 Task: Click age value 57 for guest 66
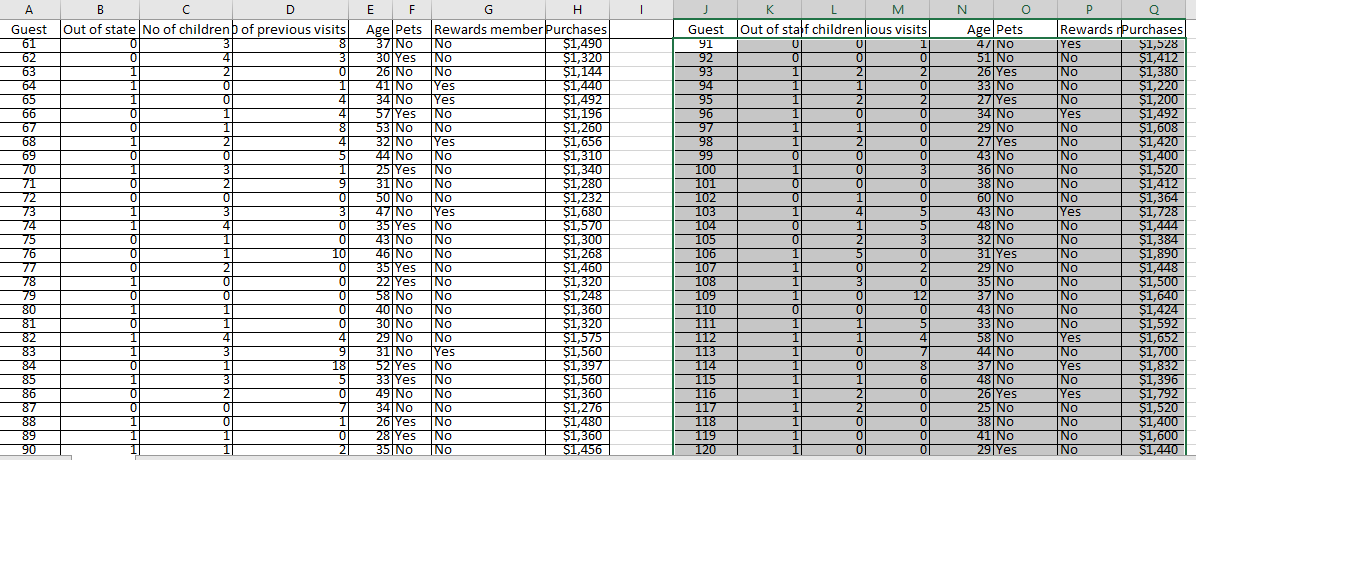370,114
